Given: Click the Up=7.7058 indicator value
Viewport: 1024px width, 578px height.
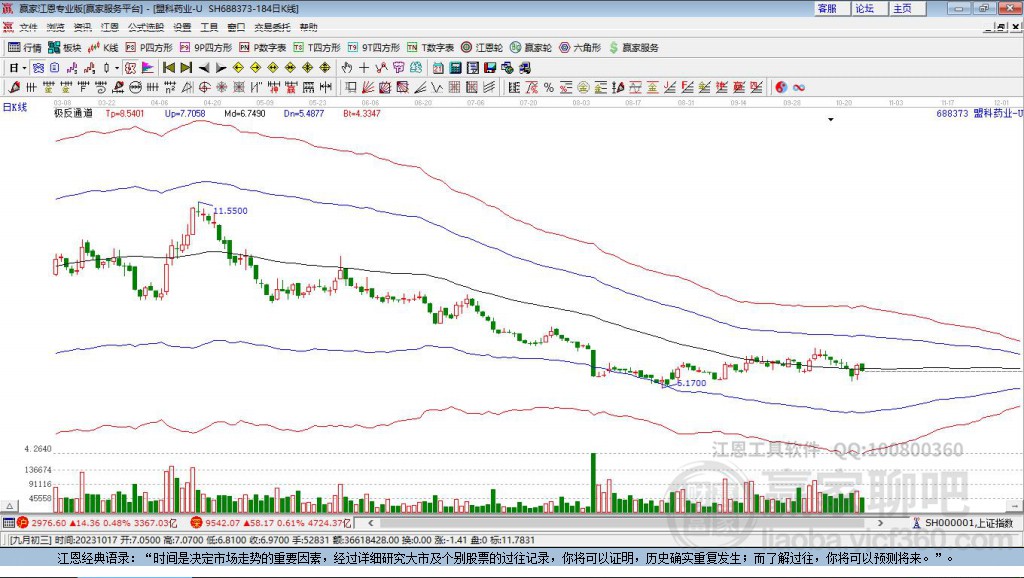Looking at the screenshot, I should [x=185, y=114].
